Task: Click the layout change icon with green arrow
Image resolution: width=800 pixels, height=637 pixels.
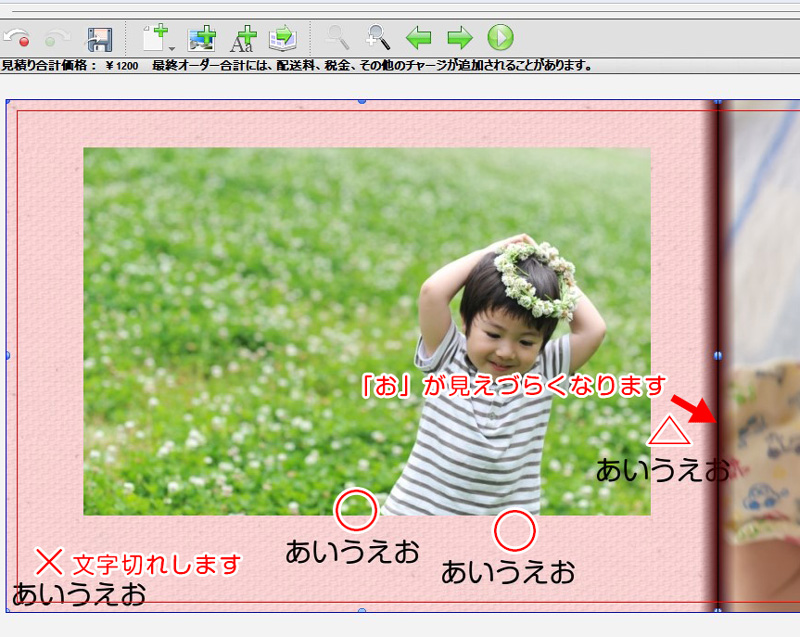Action: tap(283, 38)
